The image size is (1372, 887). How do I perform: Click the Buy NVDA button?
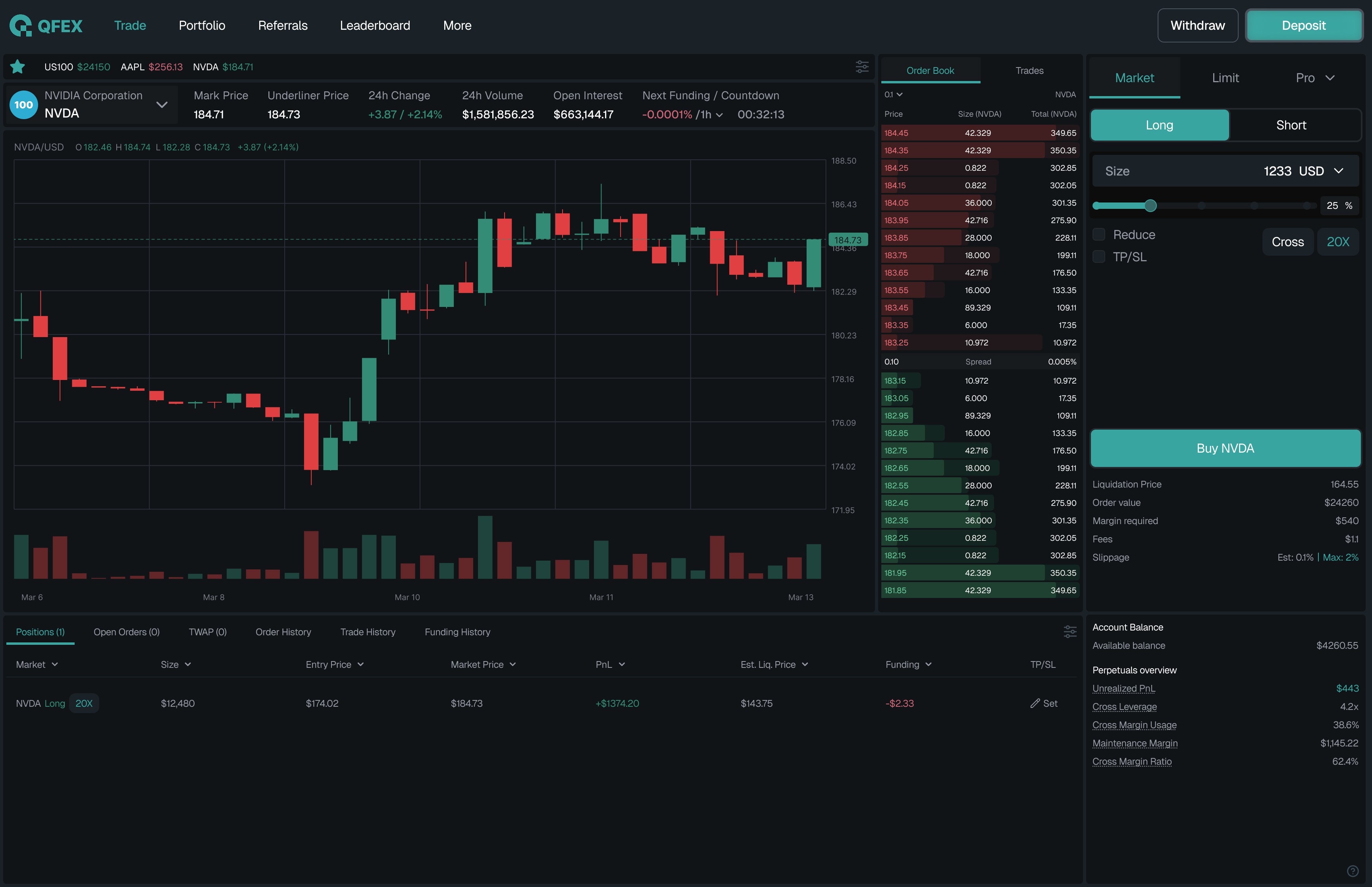pyautogui.click(x=1225, y=448)
